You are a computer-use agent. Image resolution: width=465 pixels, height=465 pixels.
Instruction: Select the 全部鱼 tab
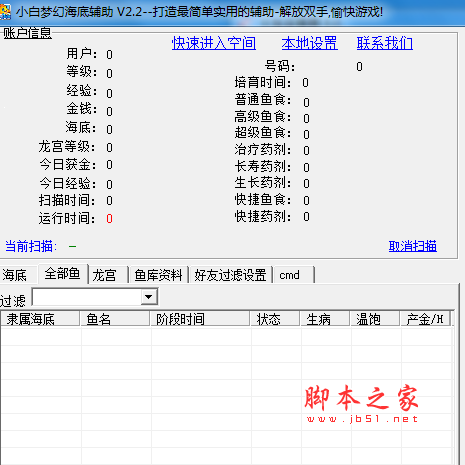pos(63,274)
